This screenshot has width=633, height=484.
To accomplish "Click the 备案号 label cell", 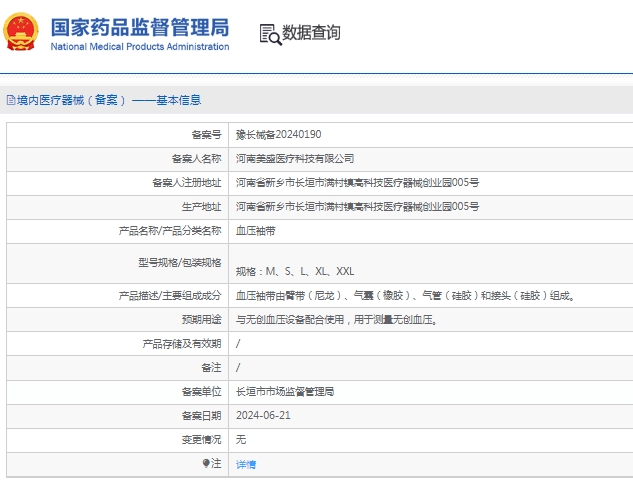I will (117, 135).
